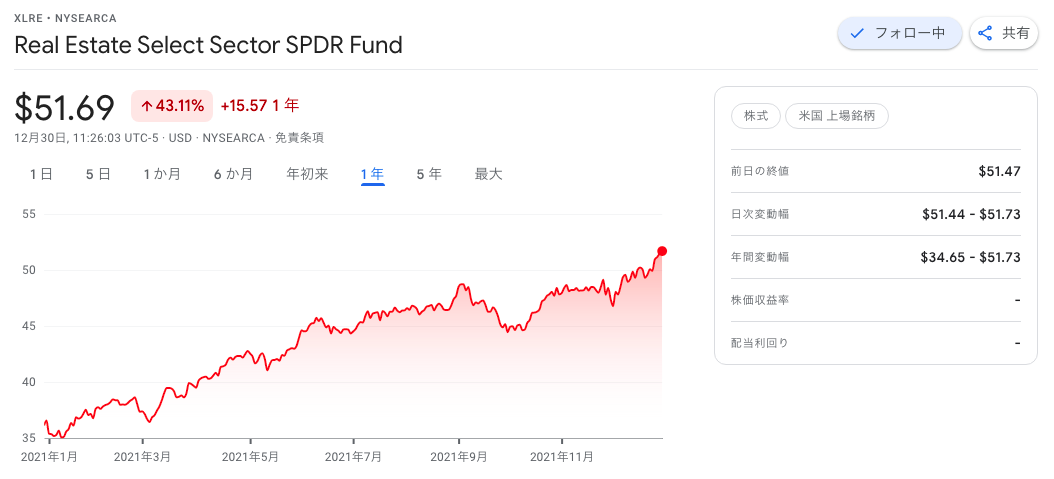The image size is (1054, 479).
Task: Click the XLRE • NYSEARCA ticker label
Action: point(65,18)
